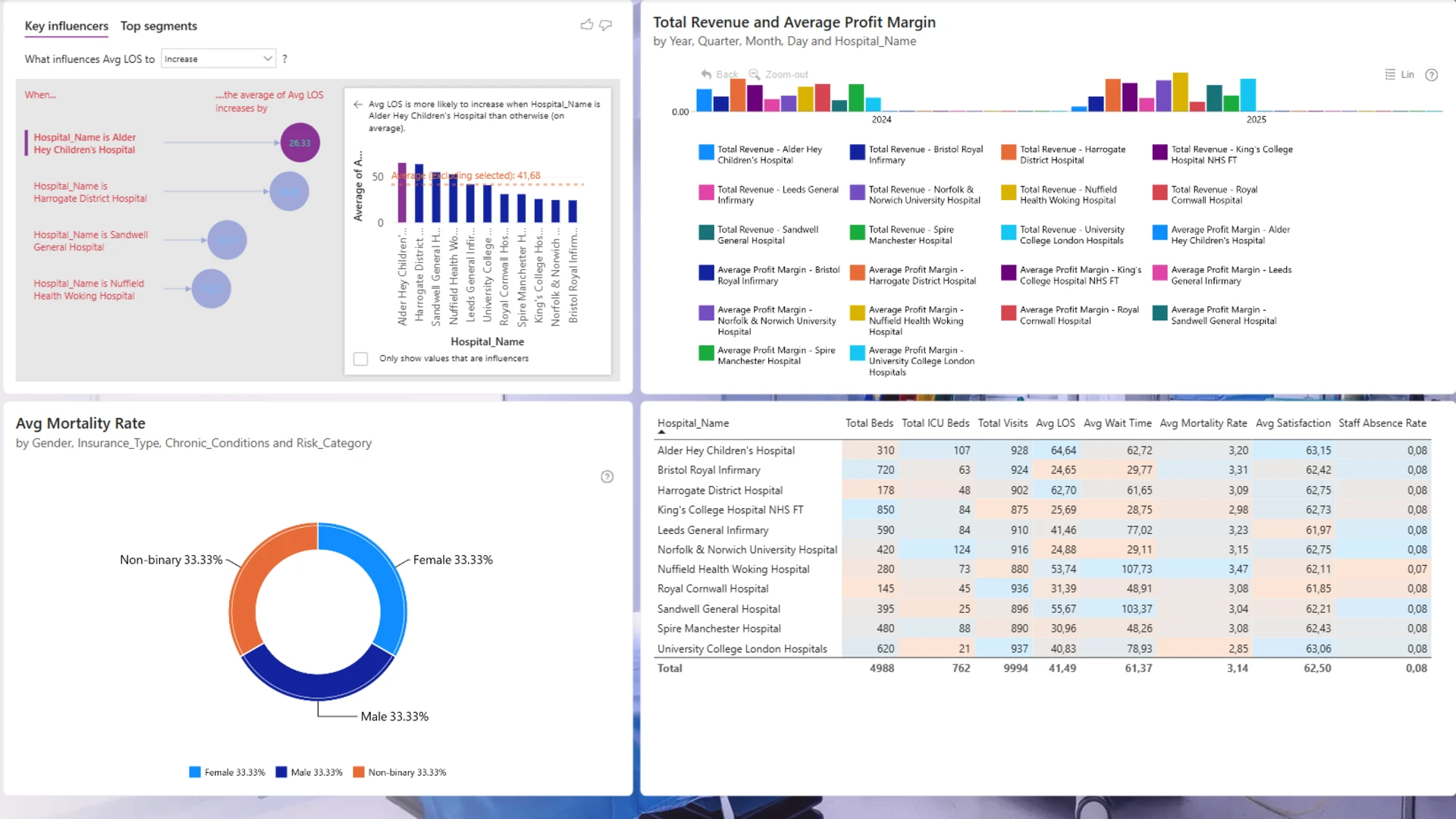Screen dimensions: 1456x819
Task: Click the Zoom-out magnifier icon
Action: (x=754, y=74)
